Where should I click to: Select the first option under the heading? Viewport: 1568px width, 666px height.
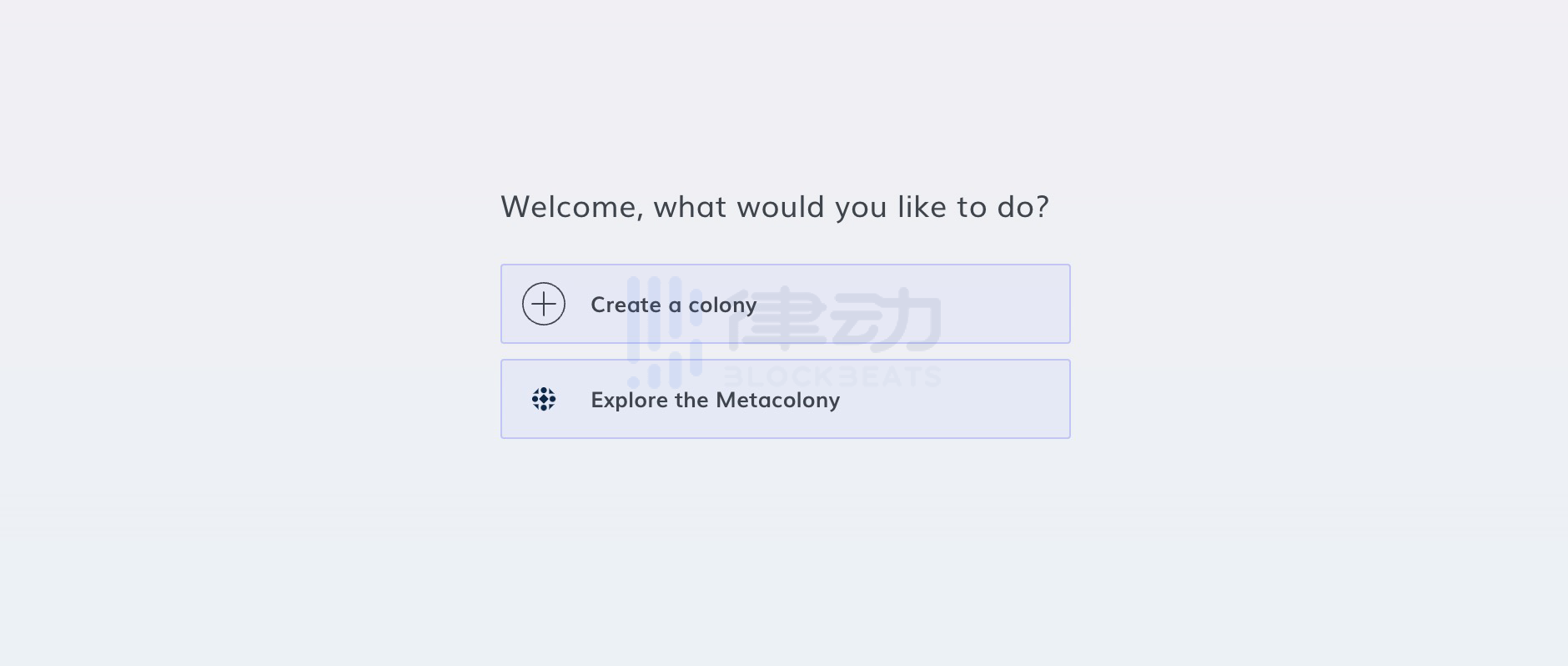(785, 304)
